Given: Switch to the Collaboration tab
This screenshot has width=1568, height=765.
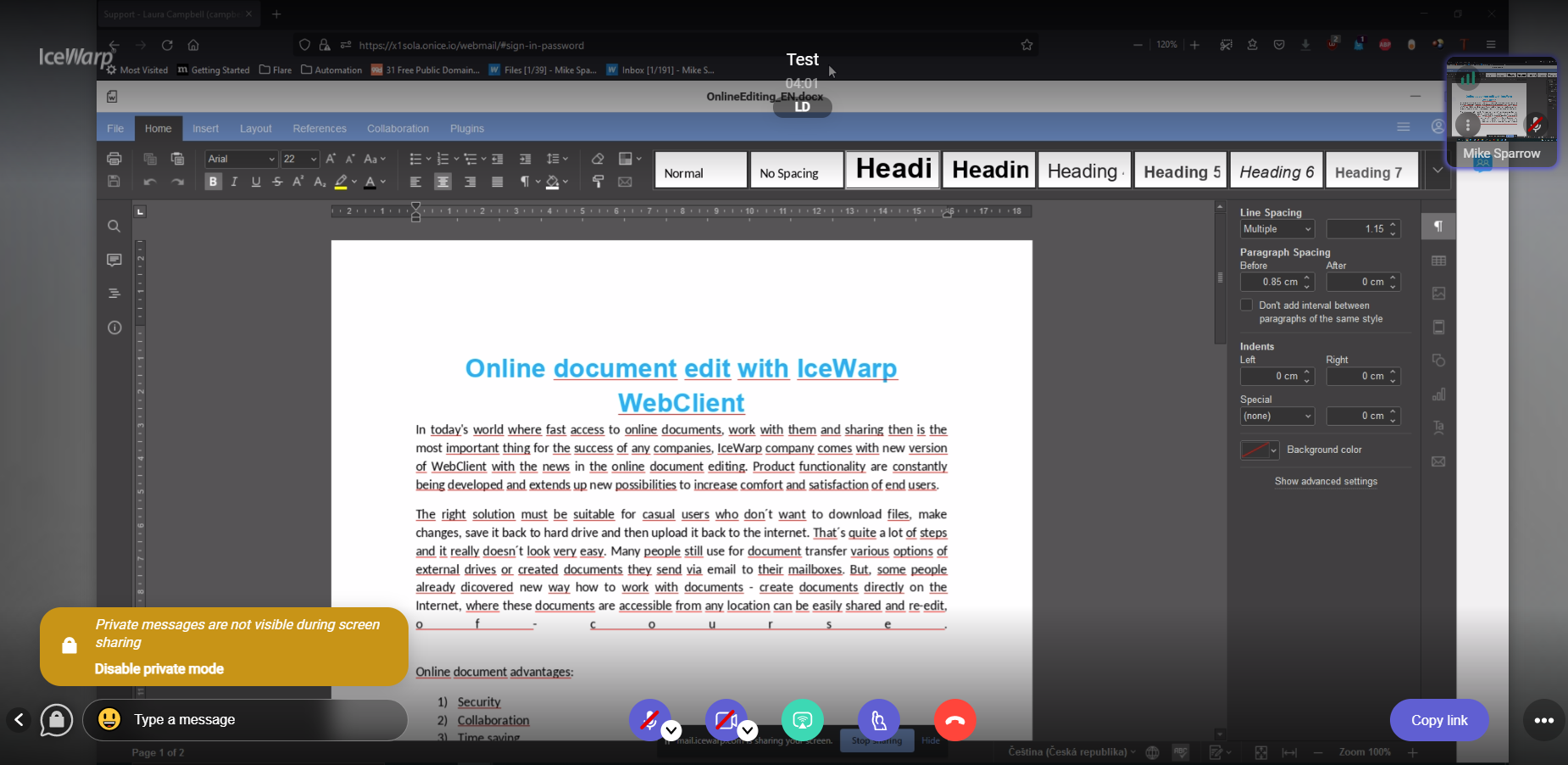Looking at the screenshot, I should pyautogui.click(x=398, y=129).
